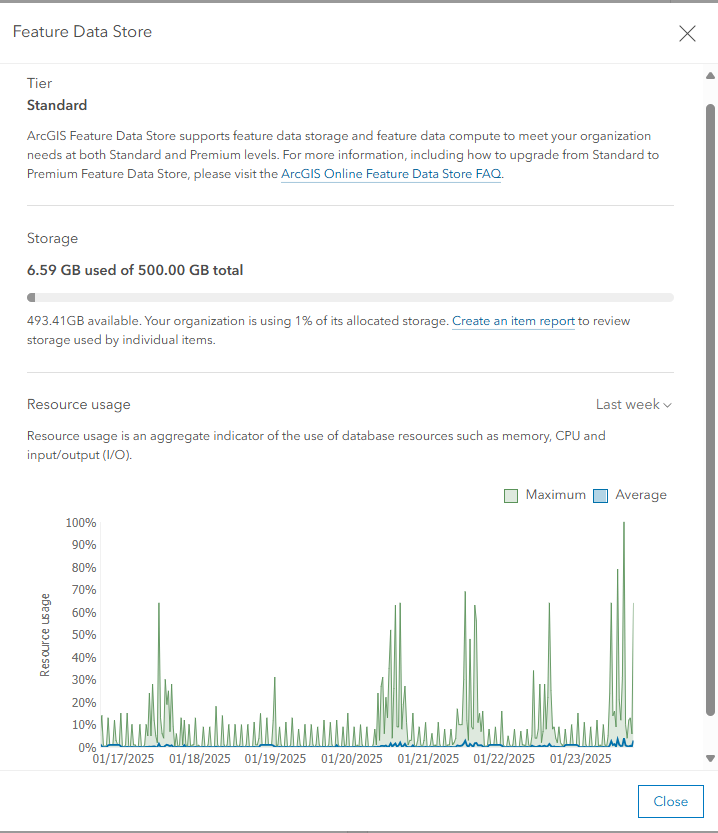Open the ArcGIS Online Feature Data Store FAQ link

tap(391, 173)
